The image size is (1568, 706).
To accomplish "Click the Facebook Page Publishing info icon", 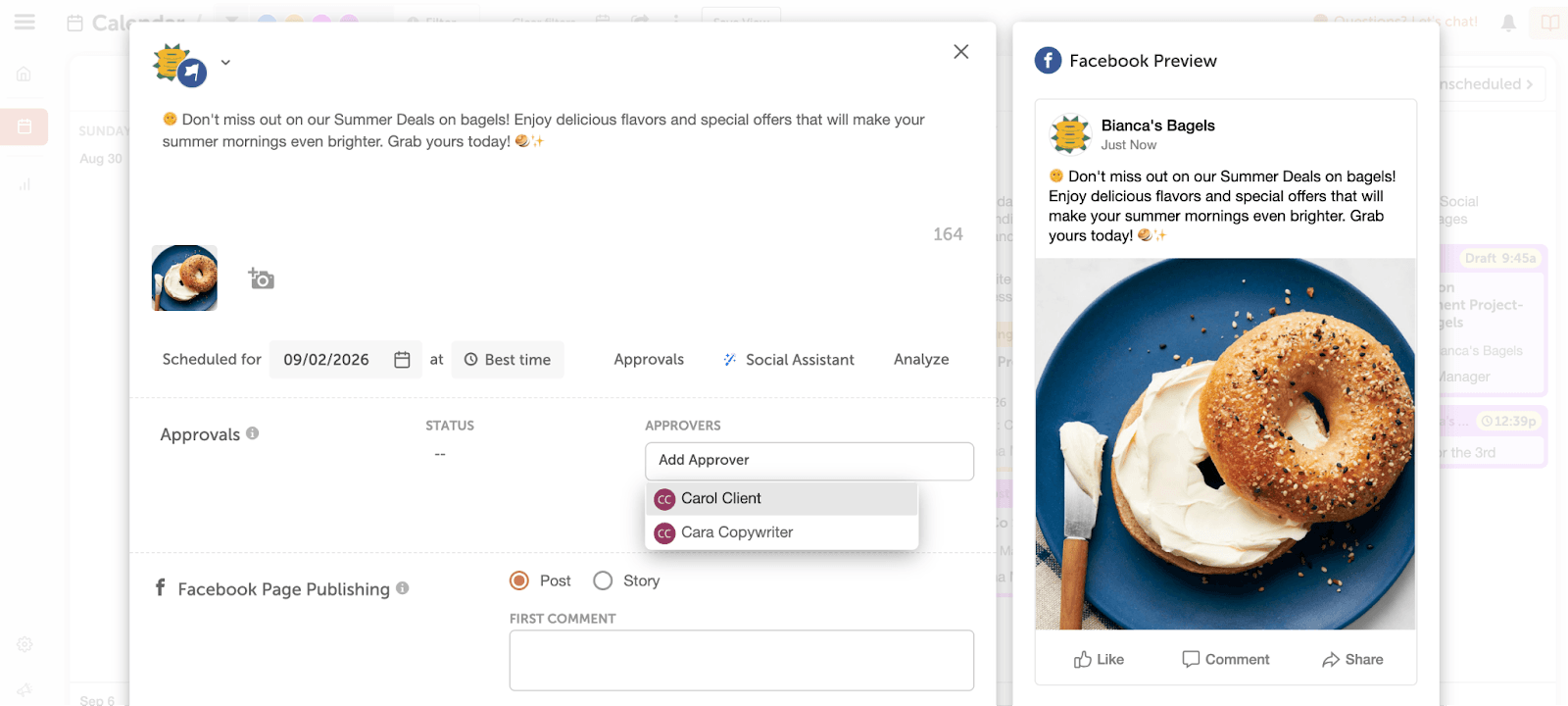I will coord(403,588).
